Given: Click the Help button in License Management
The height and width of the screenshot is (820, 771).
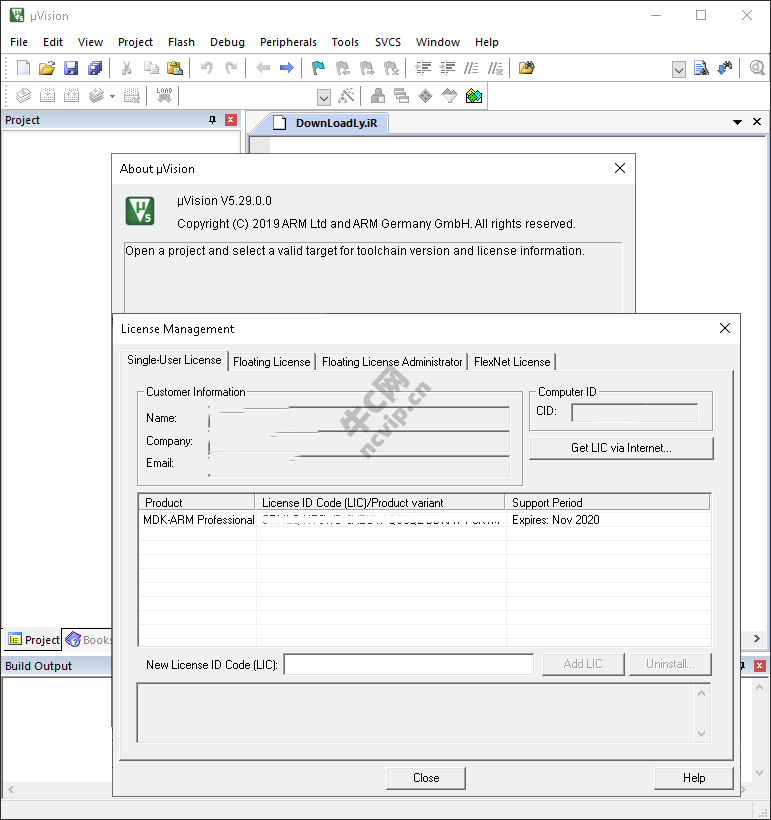Looking at the screenshot, I should pyautogui.click(x=694, y=778).
